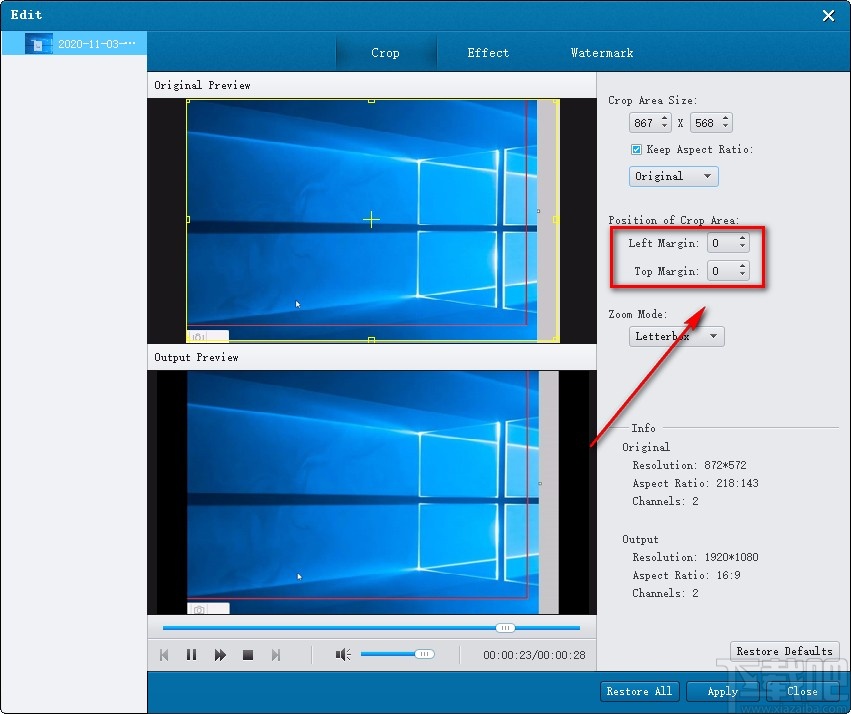Click the Aspect Ratio: 16:9 text

(686, 575)
